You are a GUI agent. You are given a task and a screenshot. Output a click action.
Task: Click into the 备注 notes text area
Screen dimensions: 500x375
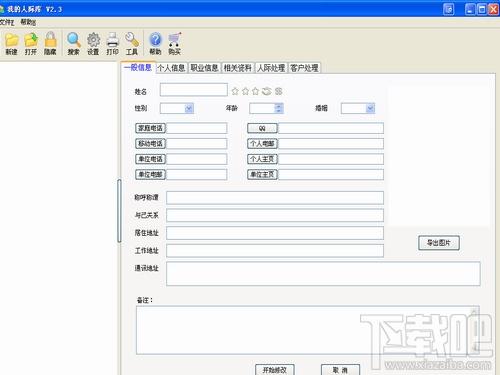pos(308,330)
